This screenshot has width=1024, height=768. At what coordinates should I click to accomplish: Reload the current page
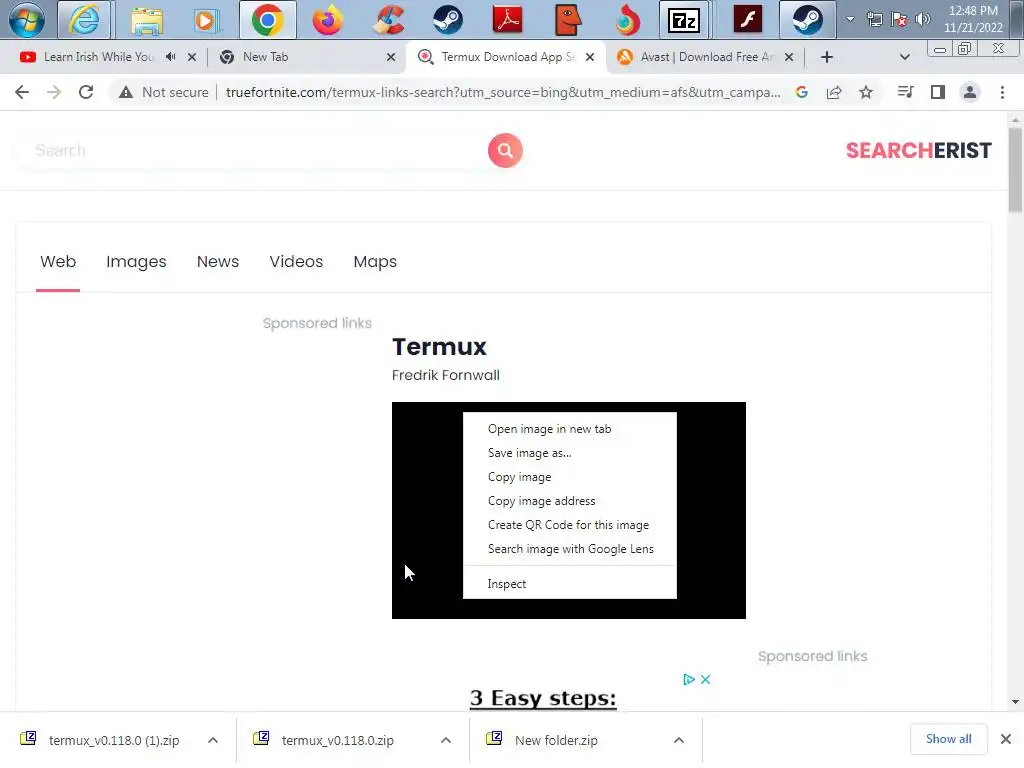coord(86,92)
